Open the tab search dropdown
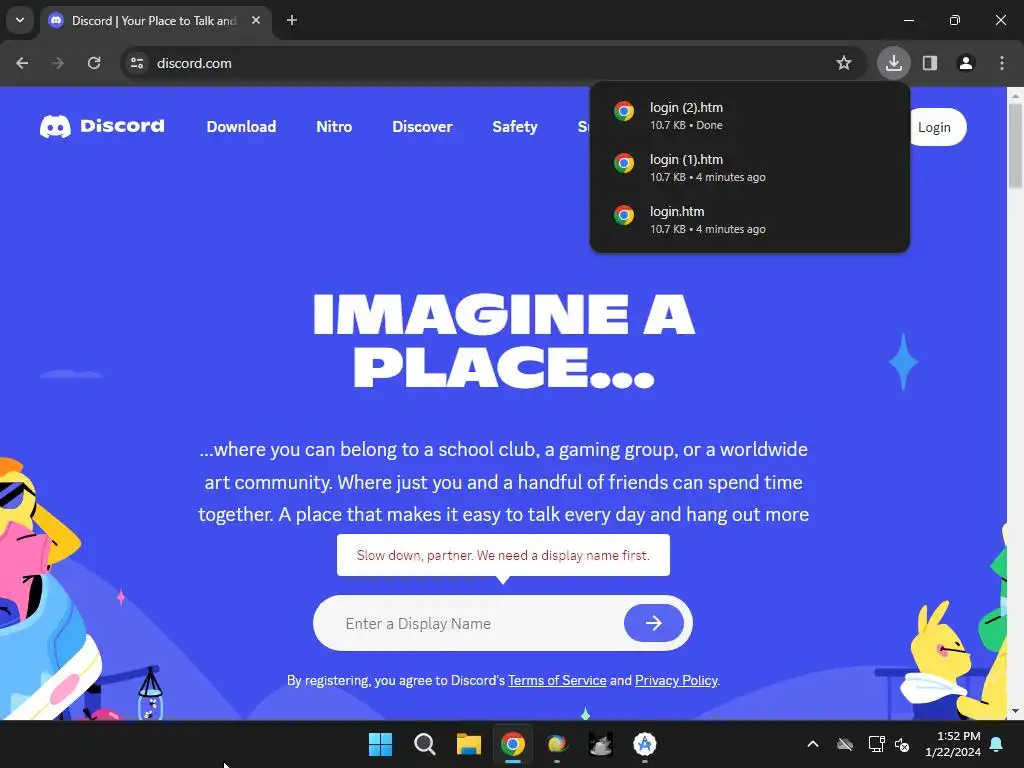Viewport: 1024px width, 768px height. click(20, 20)
